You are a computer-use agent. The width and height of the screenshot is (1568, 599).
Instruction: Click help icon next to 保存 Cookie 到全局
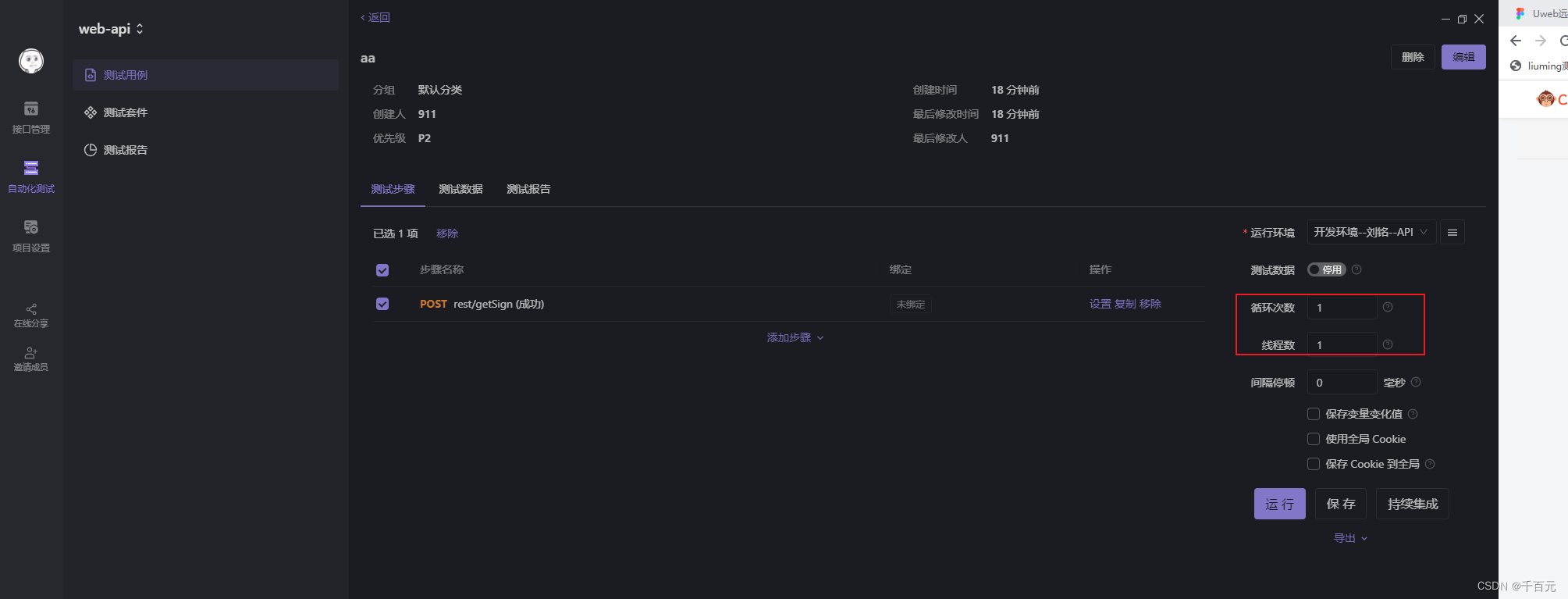click(1430, 464)
